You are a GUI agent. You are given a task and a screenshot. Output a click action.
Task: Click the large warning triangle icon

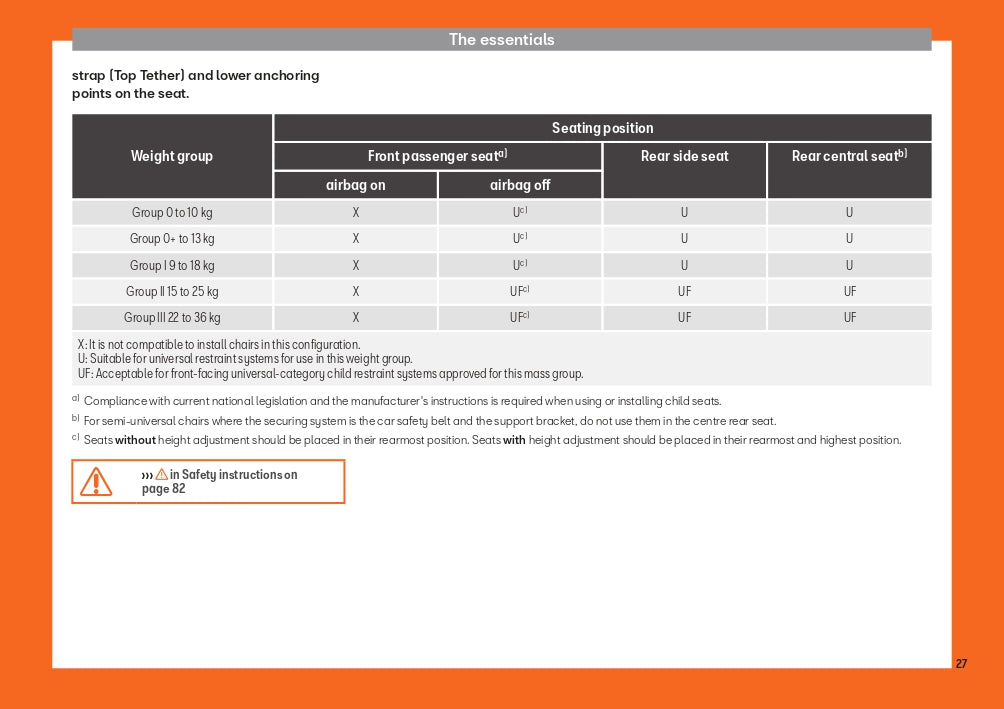coord(96,482)
